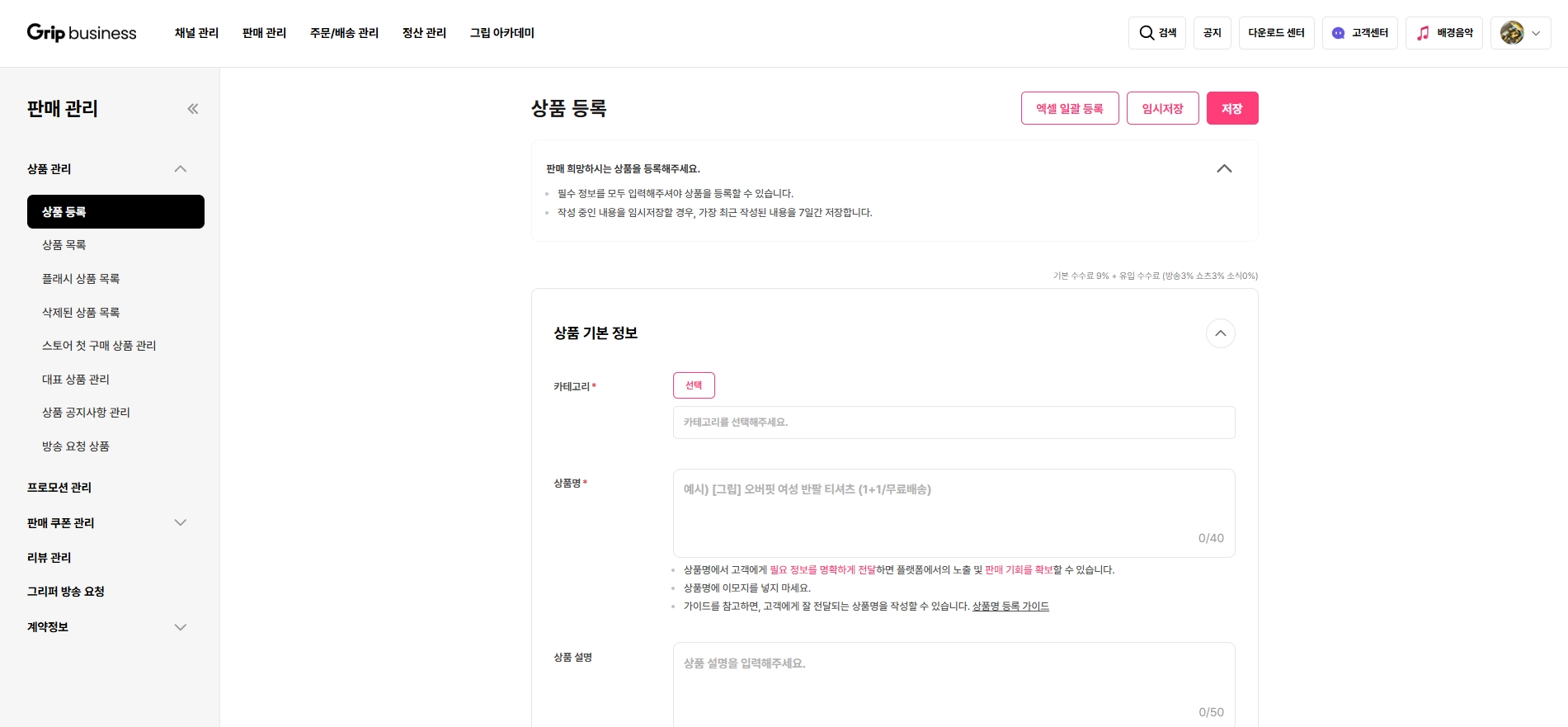
Task: Open search with the magnifier icon
Action: [1147, 33]
